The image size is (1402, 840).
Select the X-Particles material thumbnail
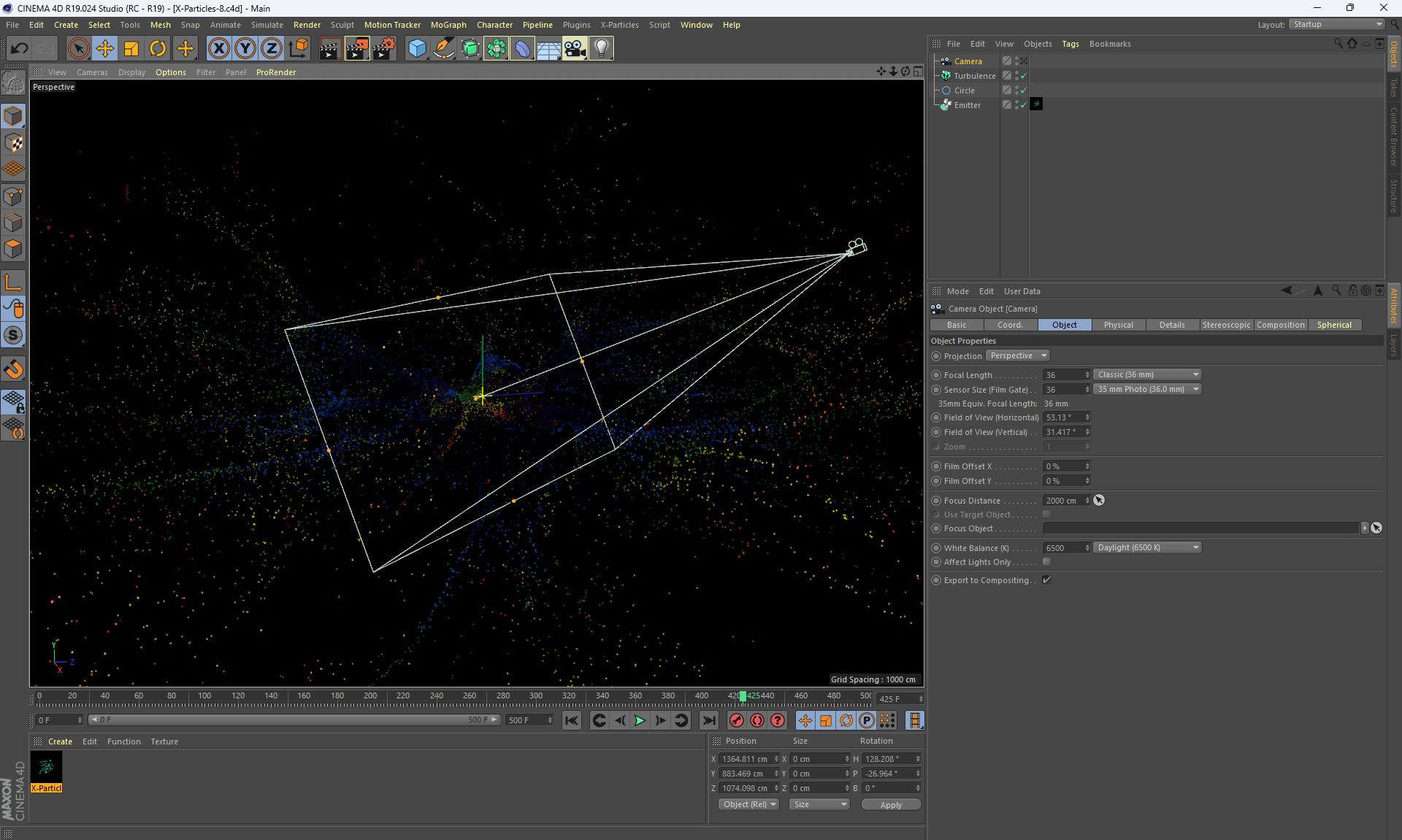pyautogui.click(x=46, y=768)
